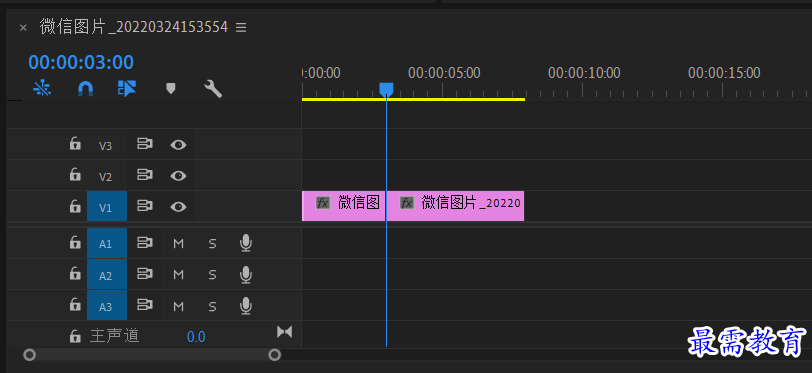Click time ruler at 00:00:10:00

tap(584, 73)
